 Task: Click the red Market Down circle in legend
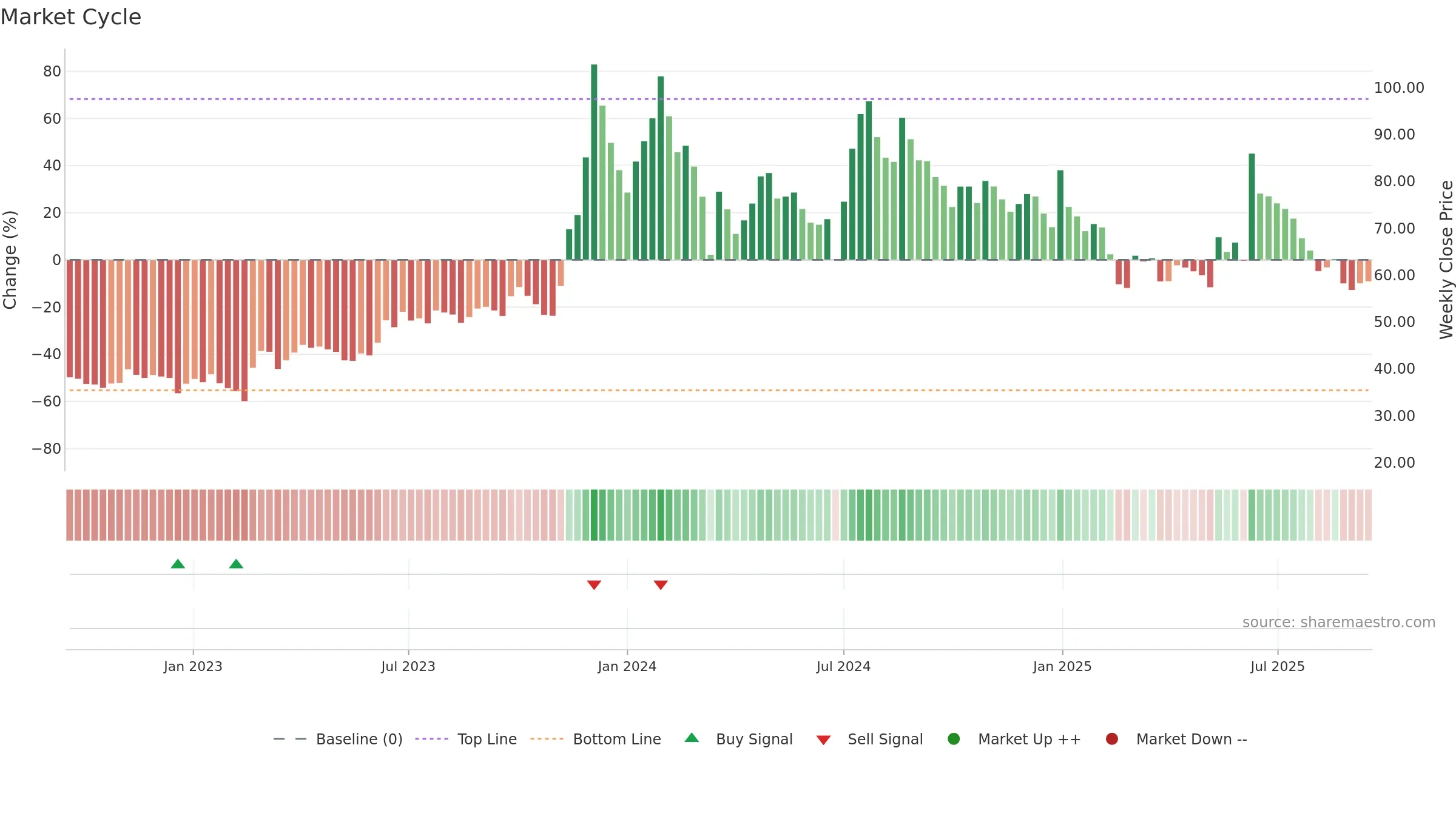coord(1112,739)
